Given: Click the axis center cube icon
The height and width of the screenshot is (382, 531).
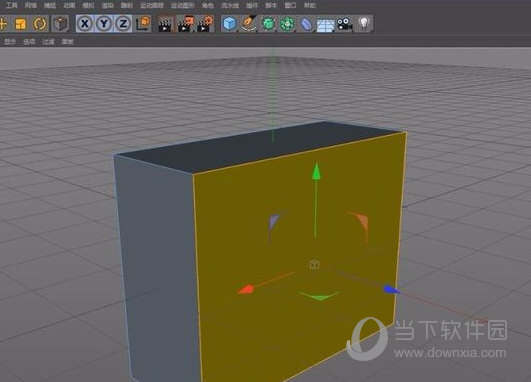Looking at the screenshot, I should tap(315, 264).
